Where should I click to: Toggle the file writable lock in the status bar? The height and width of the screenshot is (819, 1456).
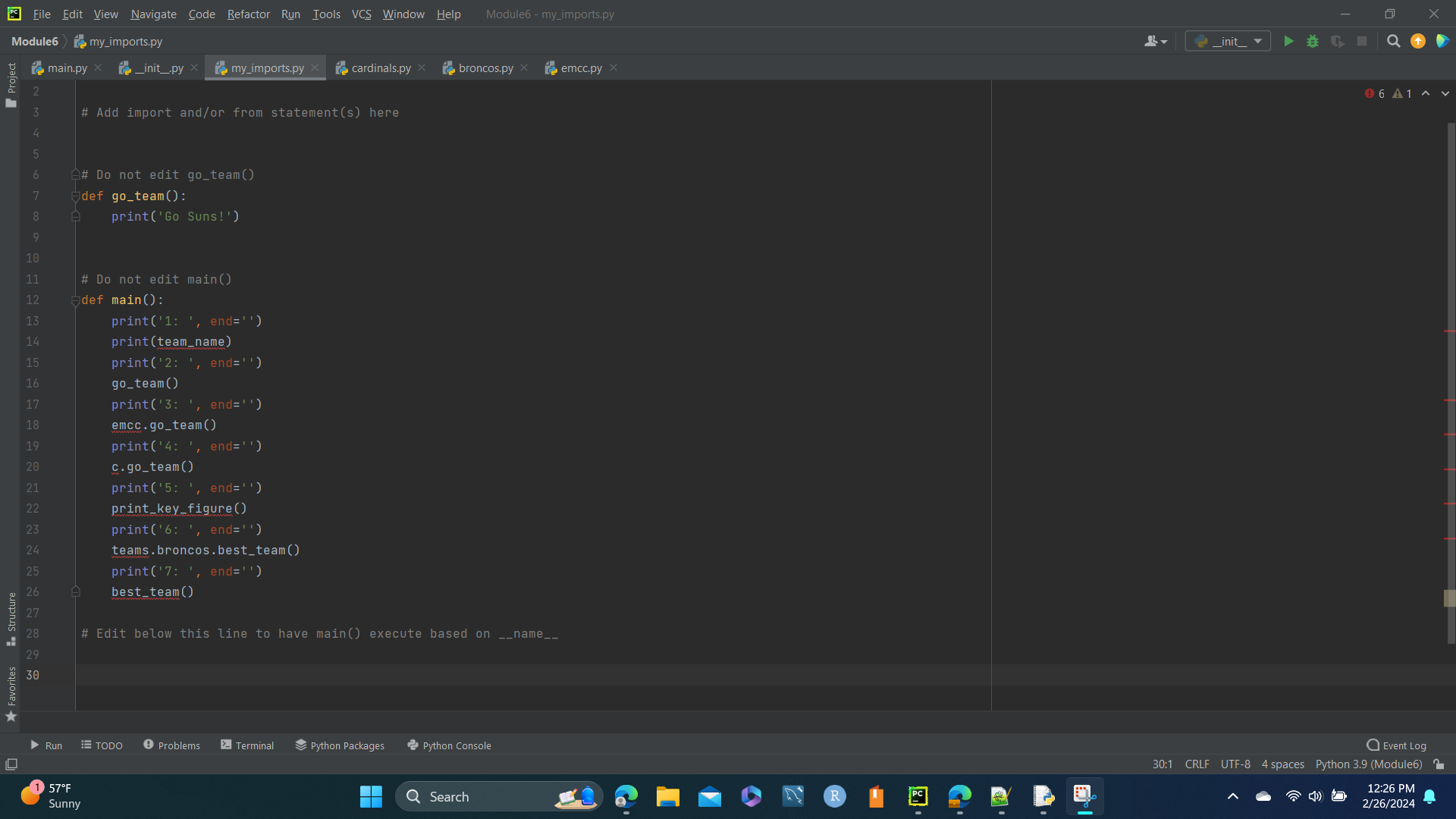point(1440,764)
